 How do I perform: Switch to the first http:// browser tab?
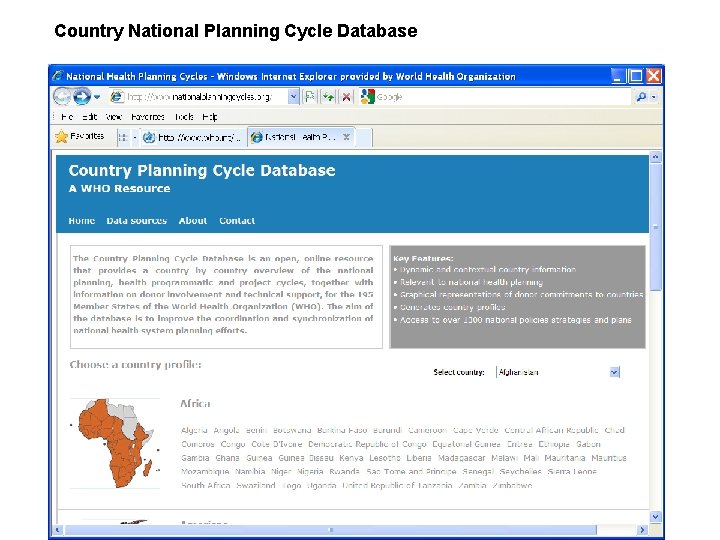pyautogui.click(x=192, y=137)
